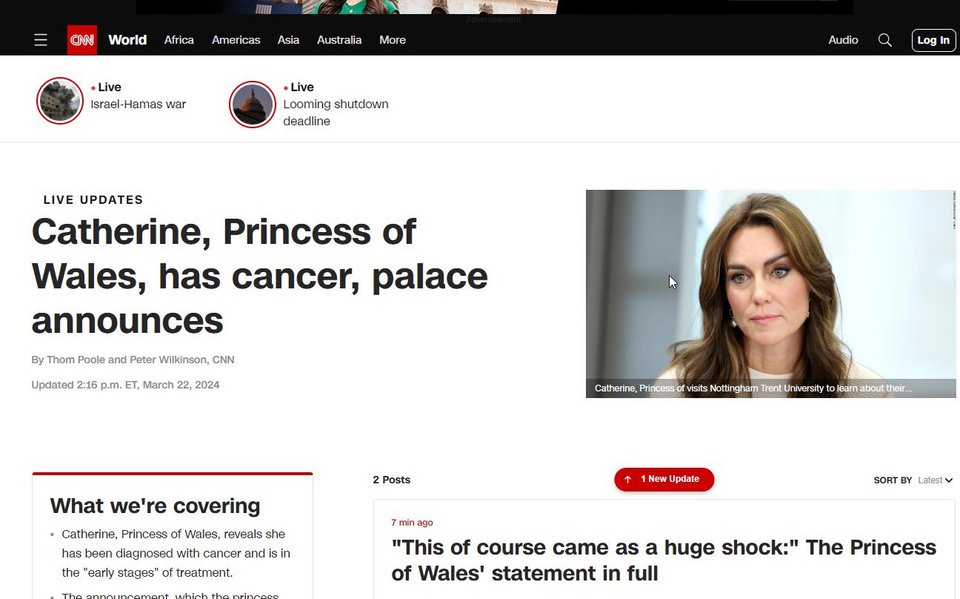Open the Americas section
Viewport: 960px width, 599px height.
coord(236,40)
